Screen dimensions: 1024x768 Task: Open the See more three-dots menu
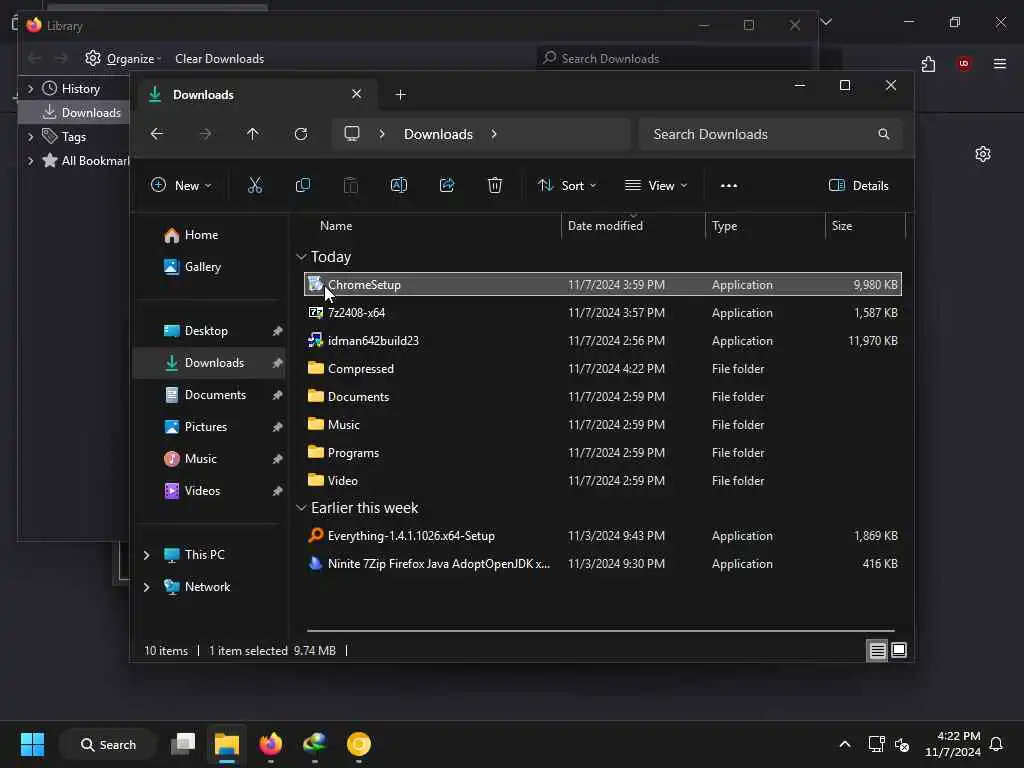pos(729,185)
